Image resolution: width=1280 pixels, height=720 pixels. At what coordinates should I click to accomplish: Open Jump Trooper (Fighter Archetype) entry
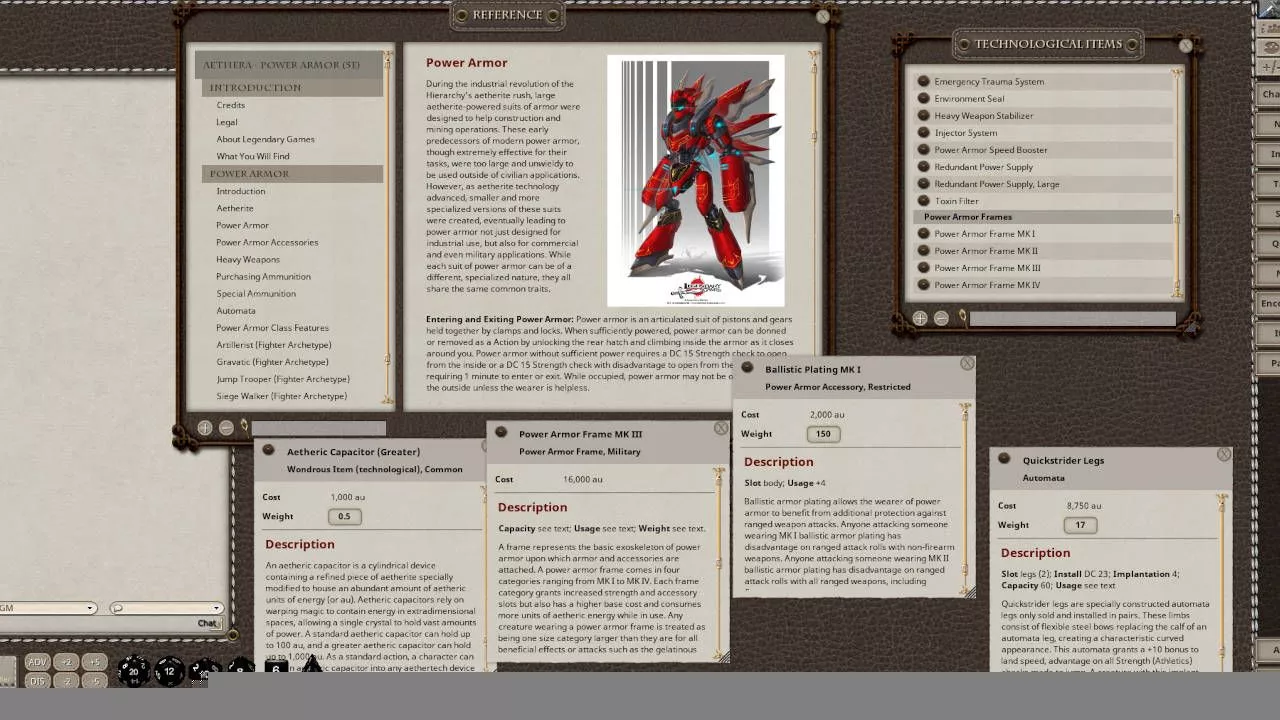pyautogui.click(x=283, y=379)
